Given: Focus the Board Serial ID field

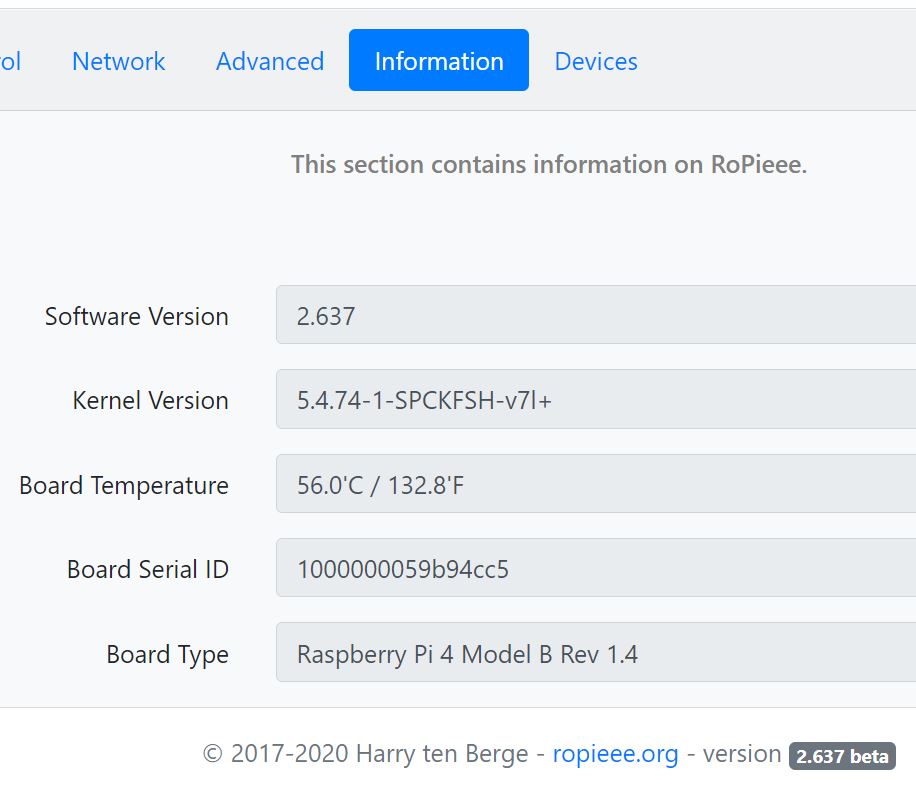Looking at the screenshot, I should [596, 568].
